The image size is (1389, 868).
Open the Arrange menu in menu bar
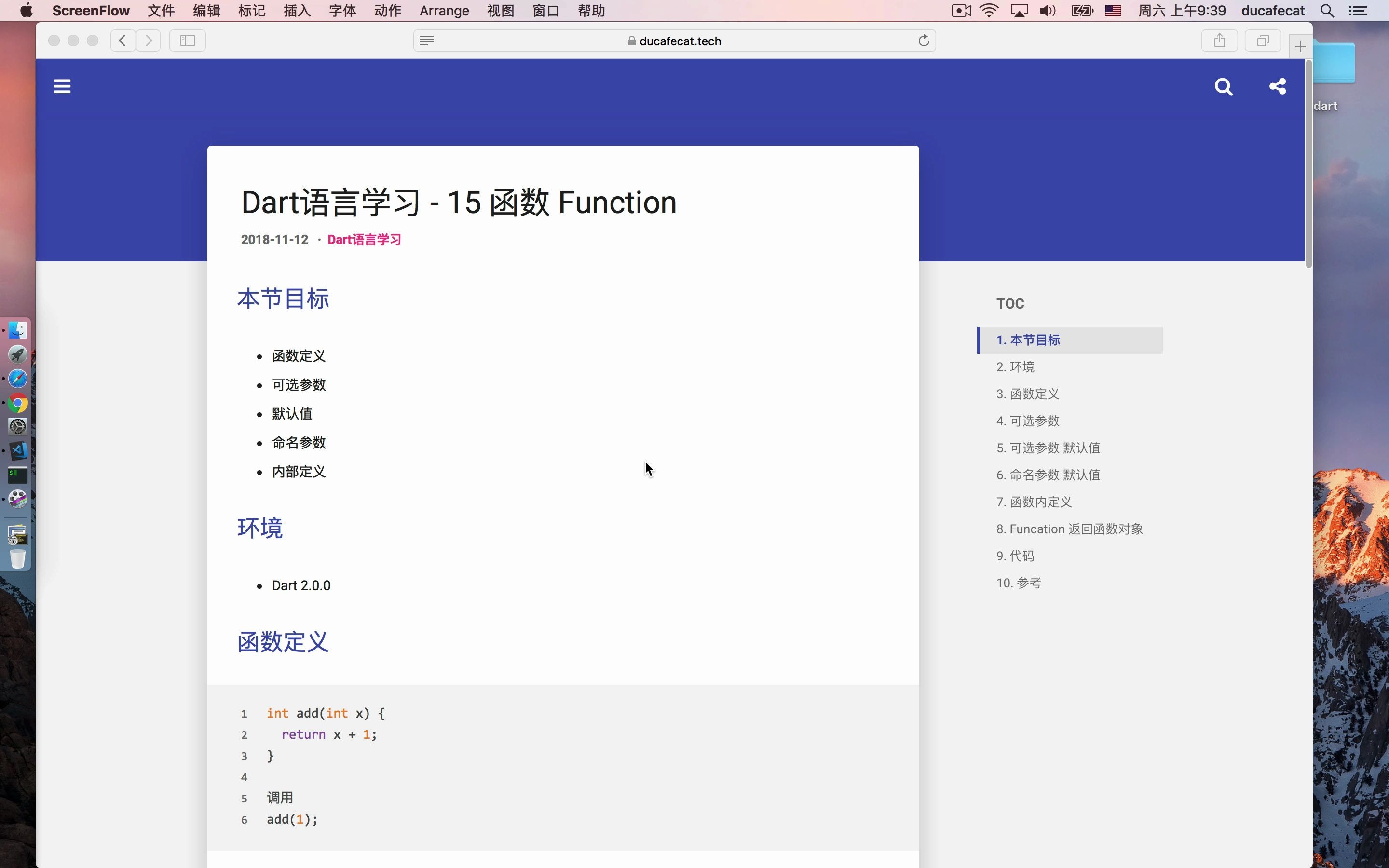click(x=444, y=11)
